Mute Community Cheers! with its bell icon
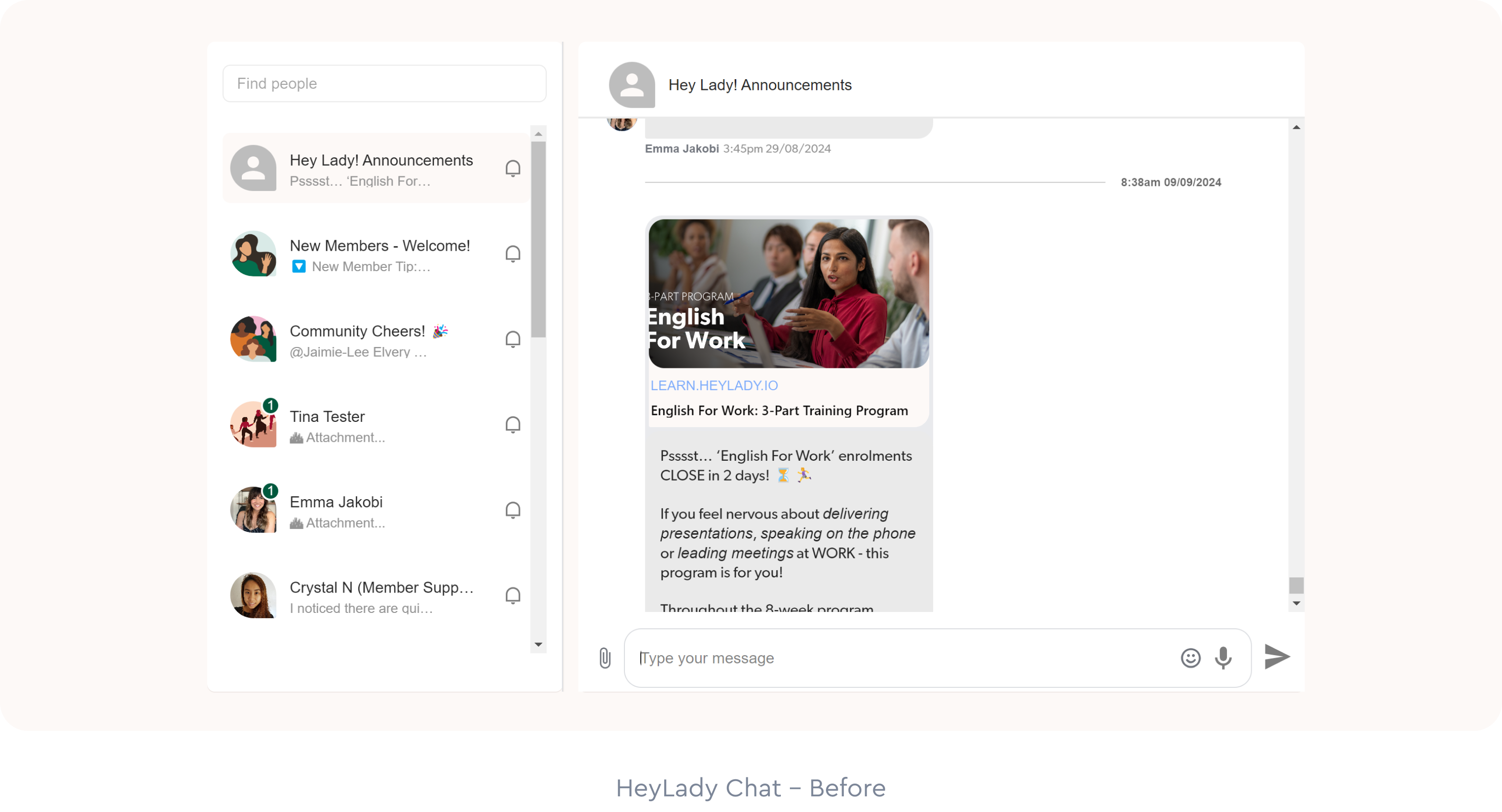 (x=513, y=339)
